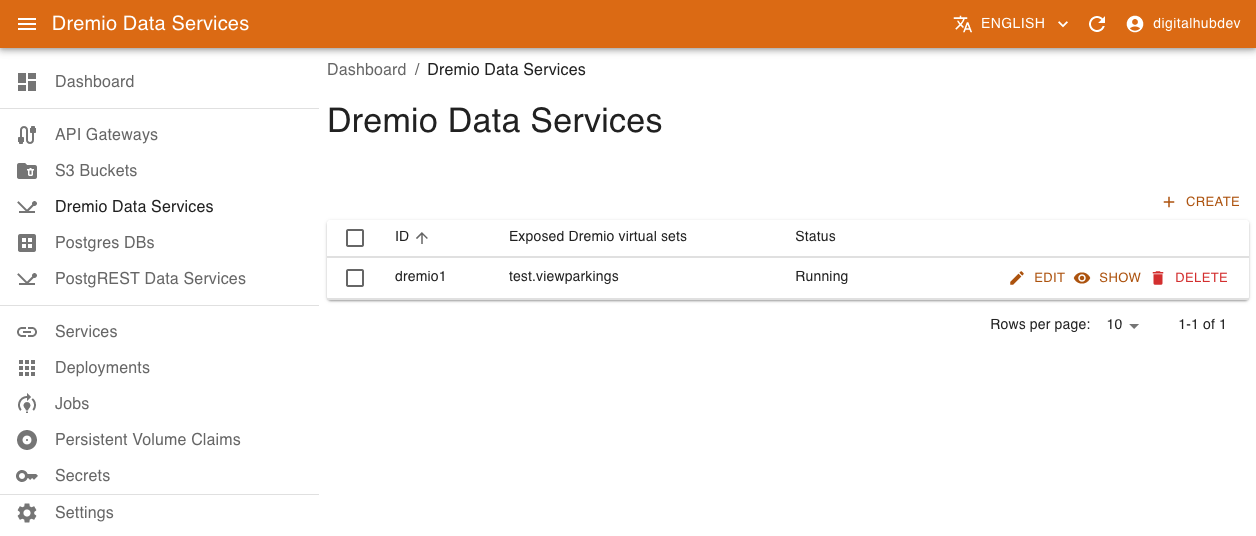Viewport: 1256px width, 536px height.
Task: Expand the rows per page dropdown
Action: [x=1123, y=325]
